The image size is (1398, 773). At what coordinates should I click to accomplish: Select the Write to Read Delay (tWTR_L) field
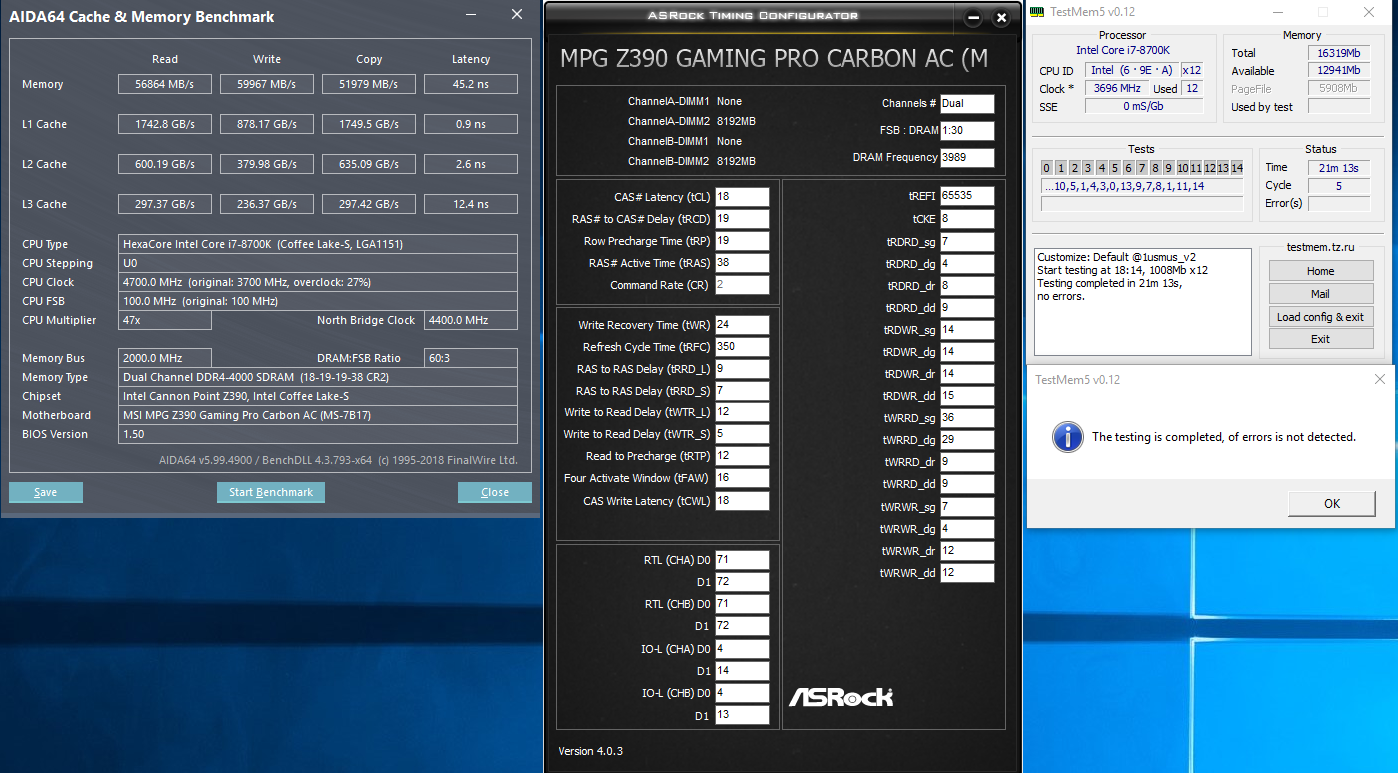(742, 412)
